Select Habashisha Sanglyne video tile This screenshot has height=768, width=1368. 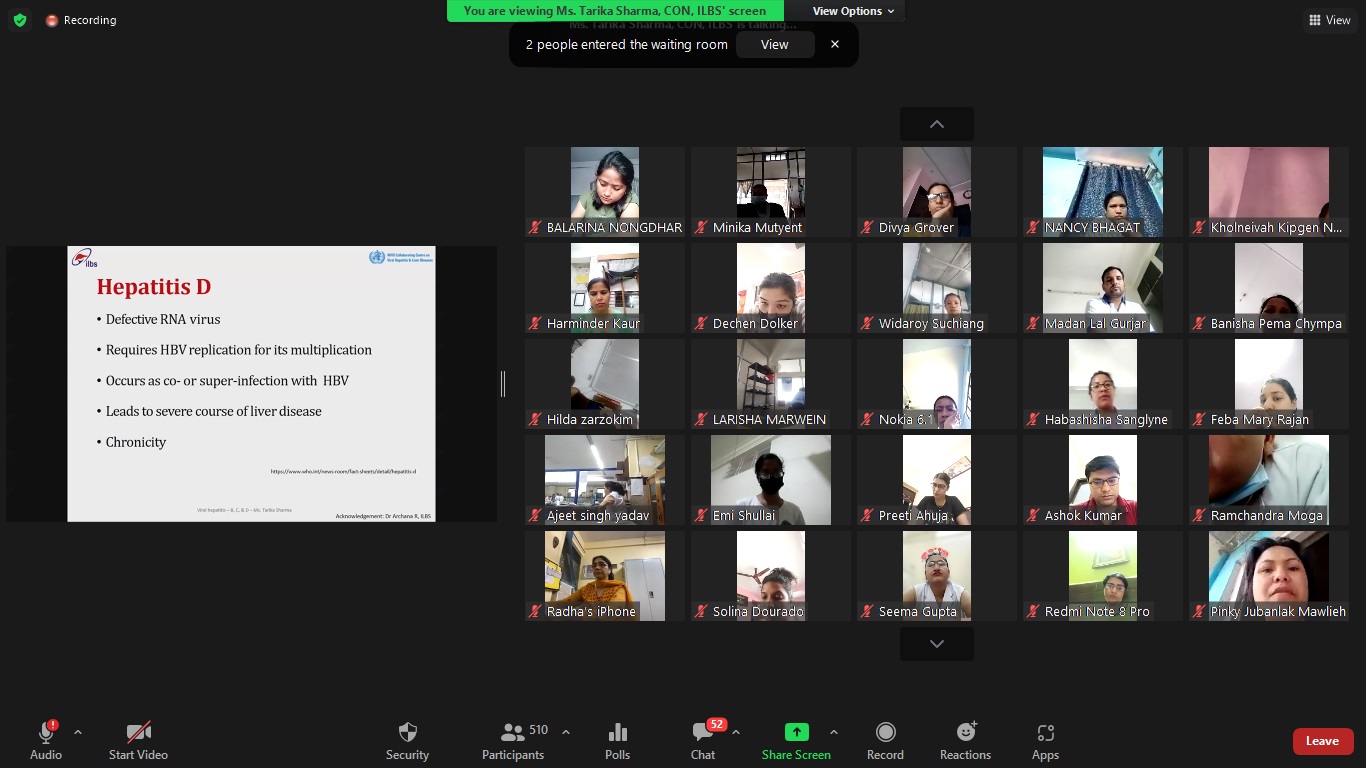(x=1103, y=384)
